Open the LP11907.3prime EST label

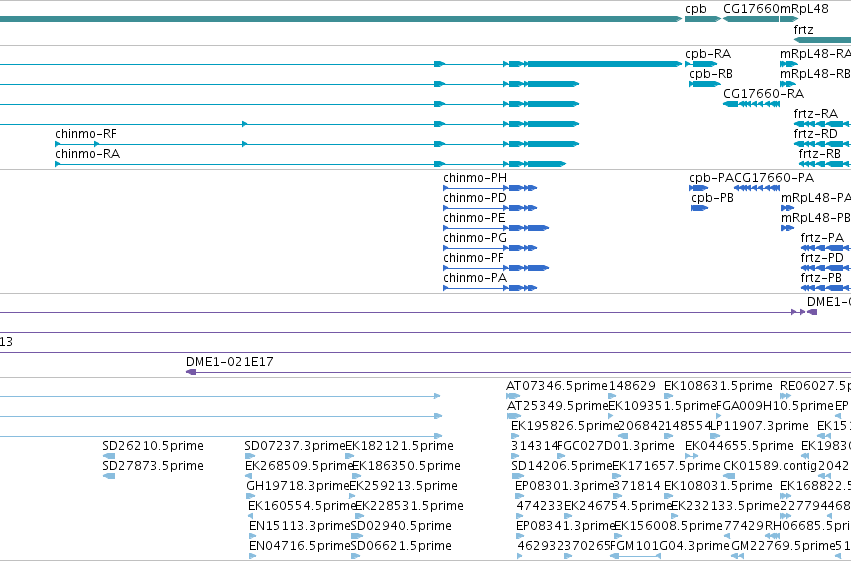click(760, 426)
